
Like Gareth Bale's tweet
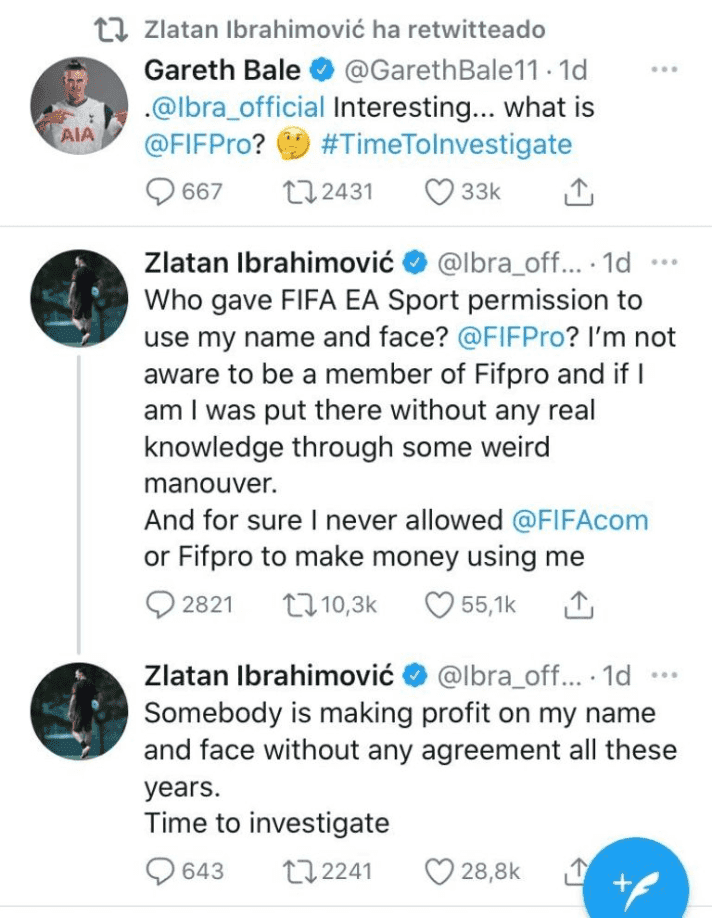[439, 192]
